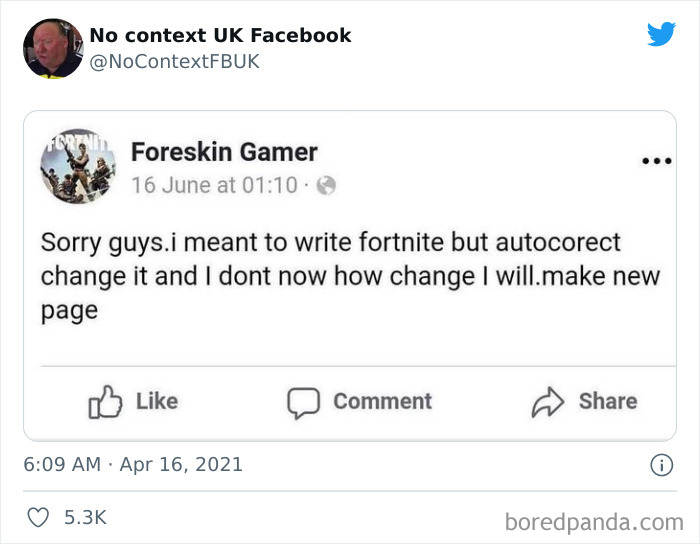Open the 6:09 AM Apr 16, 2021 timestamp

pos(133,465)
